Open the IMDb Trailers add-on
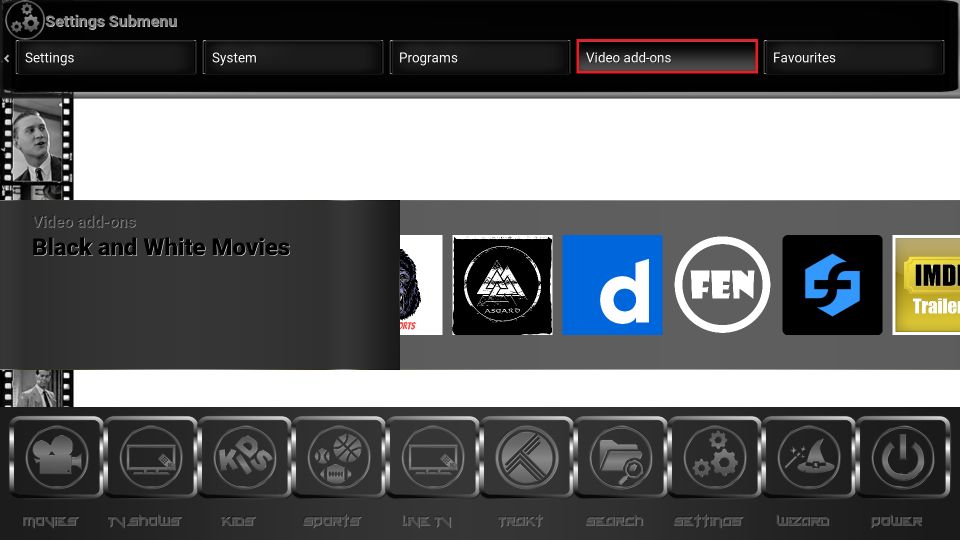 pyautogui.click(x=926, y=285)
